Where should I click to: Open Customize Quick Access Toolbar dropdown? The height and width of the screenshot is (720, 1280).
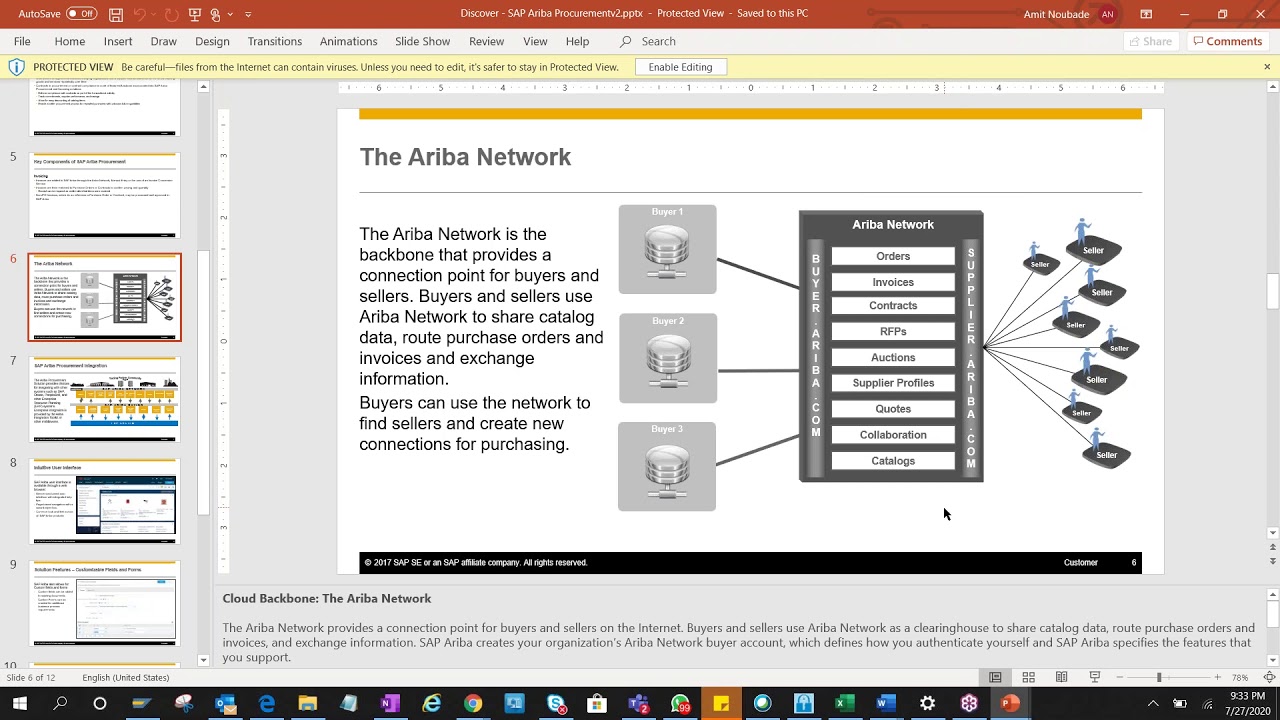[x=248, y=14]
